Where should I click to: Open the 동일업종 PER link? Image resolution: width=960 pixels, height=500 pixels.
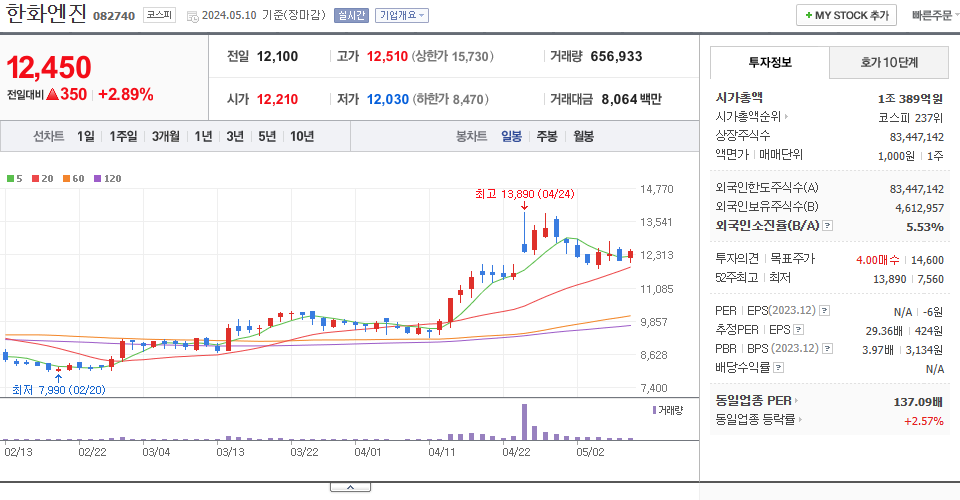757,401
